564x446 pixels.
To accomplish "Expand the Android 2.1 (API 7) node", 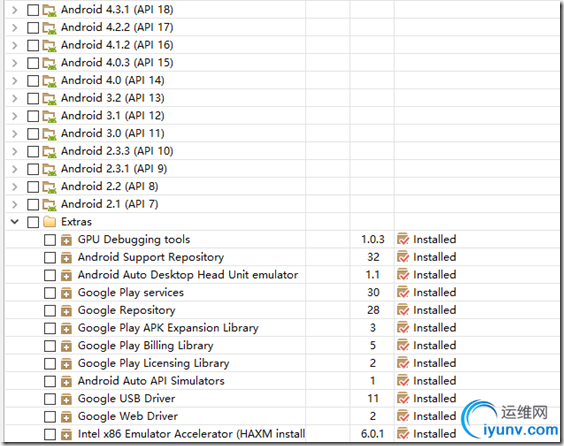I will tap(14, 204).
